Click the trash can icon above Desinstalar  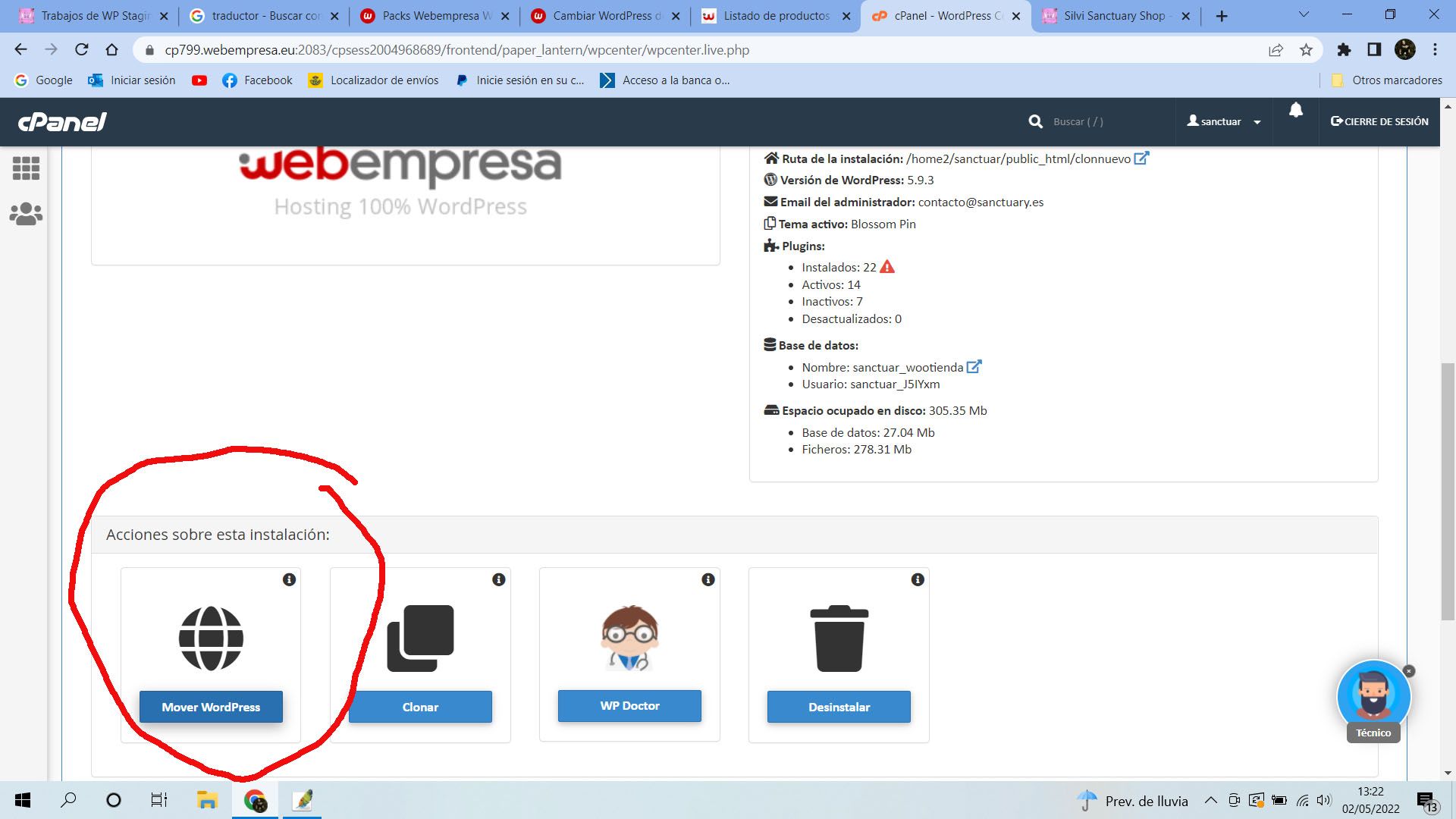839,639
